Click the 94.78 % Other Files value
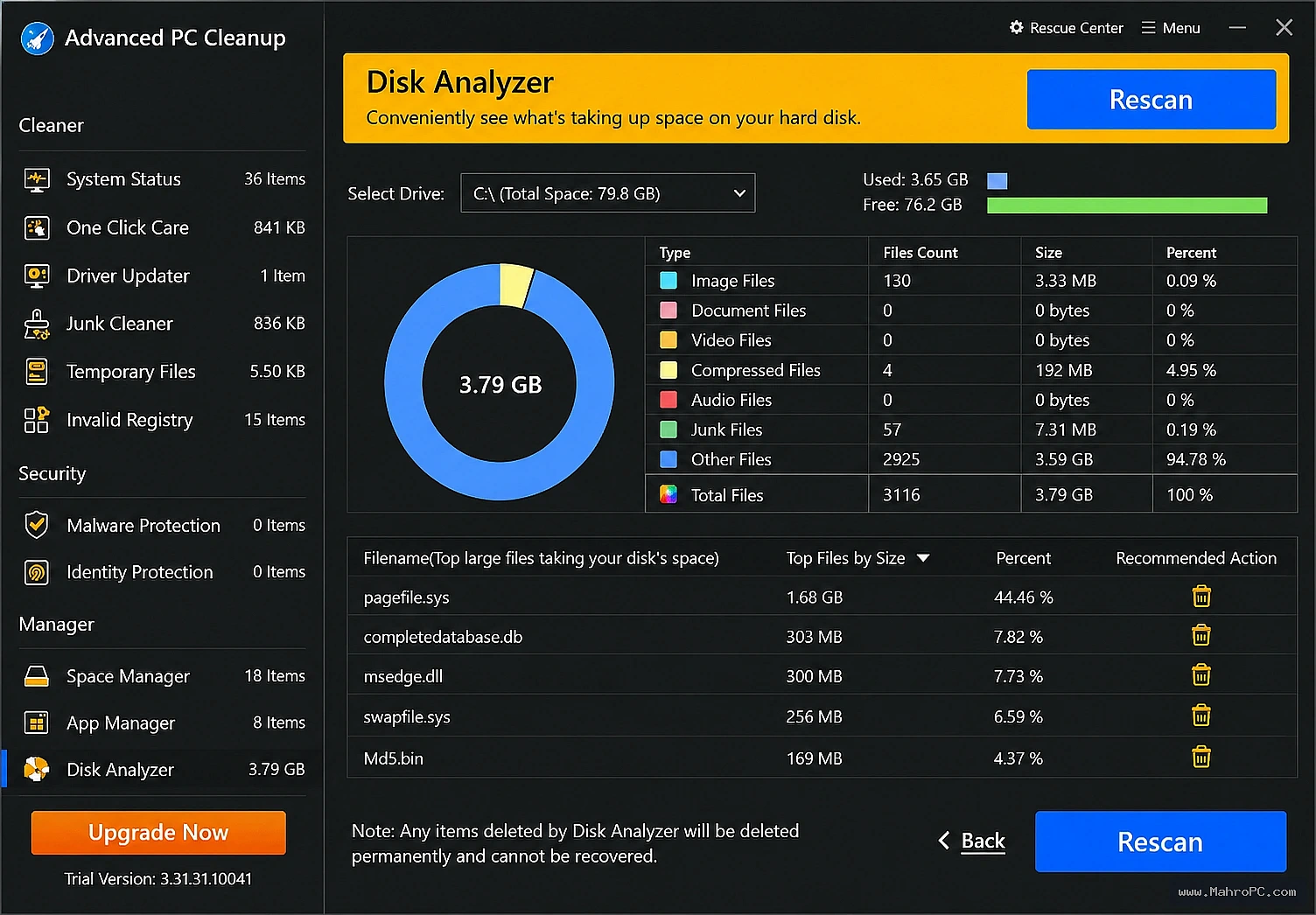1316x915 pixels. (x=1195, y=459)
